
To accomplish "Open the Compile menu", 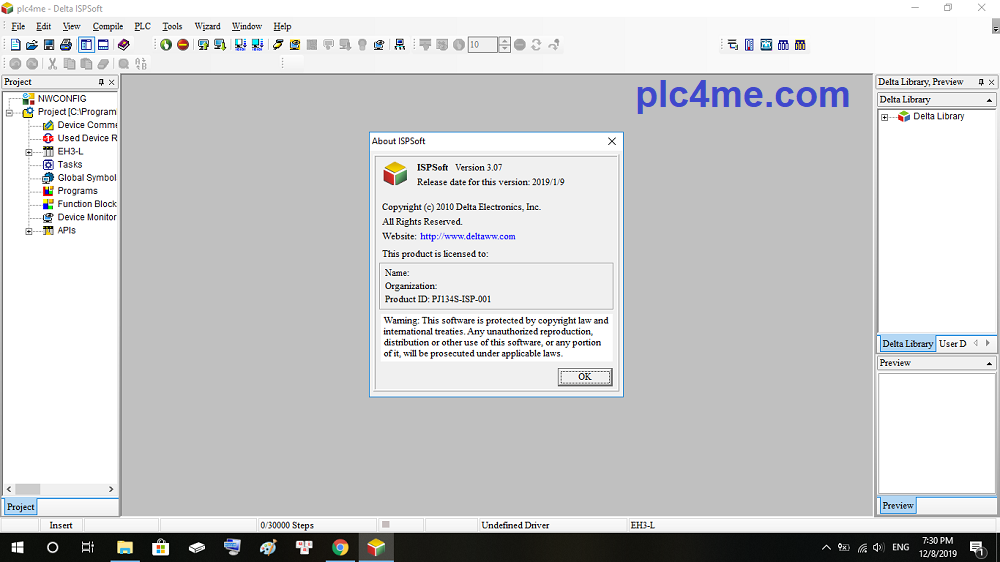I will click(108, 26).
